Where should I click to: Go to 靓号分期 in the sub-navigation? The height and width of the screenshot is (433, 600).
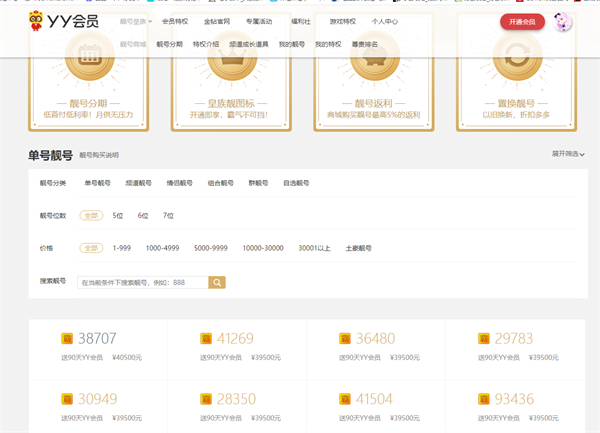170,44
